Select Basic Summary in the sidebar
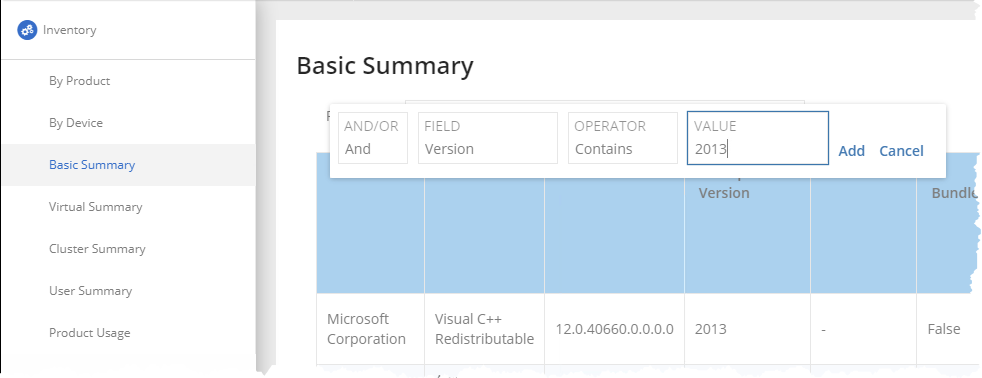The height and width of the screenshot is (378, 982). tap(92, 165)
